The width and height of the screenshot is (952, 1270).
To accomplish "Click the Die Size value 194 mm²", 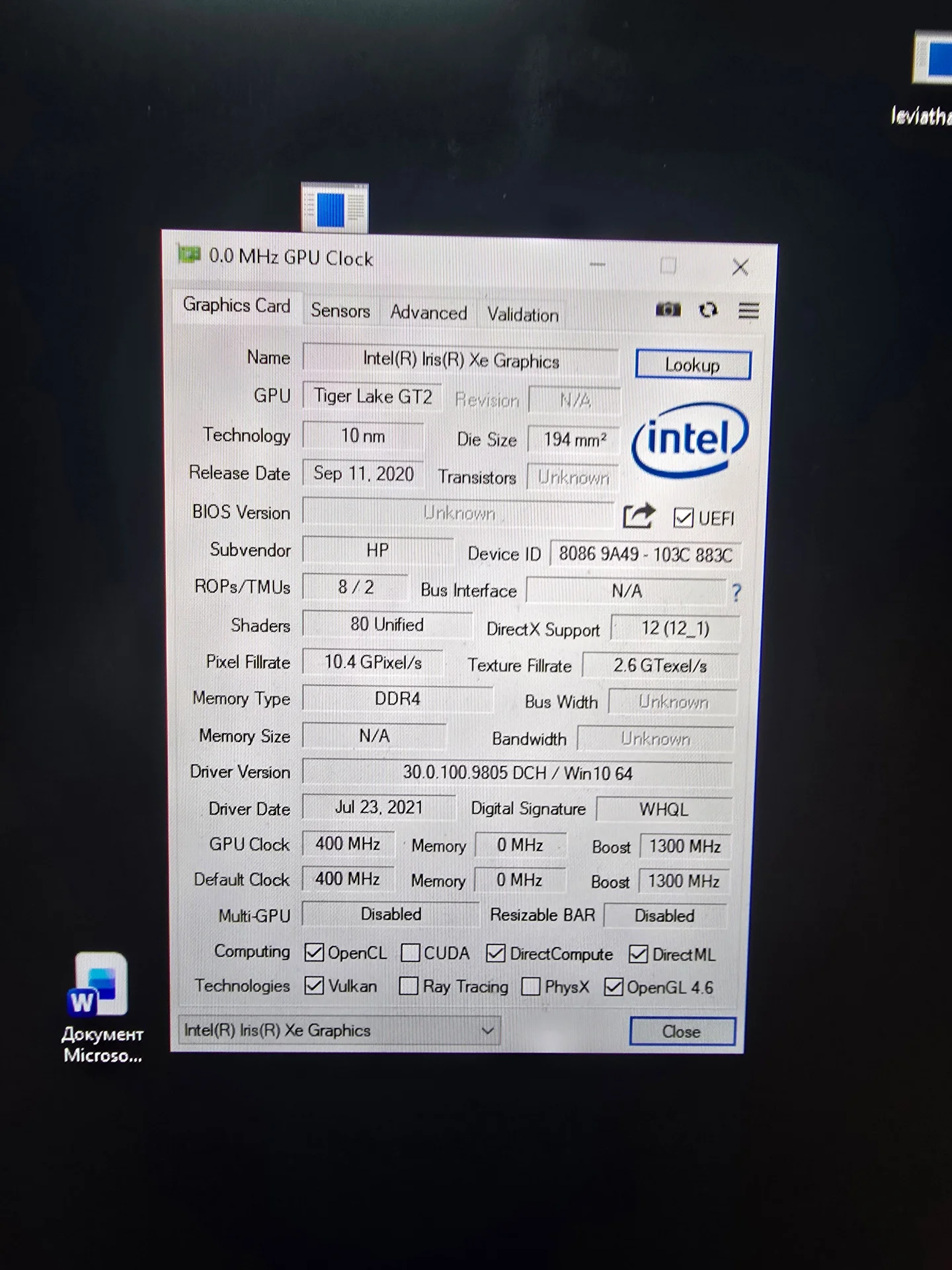I will [574, 439].
